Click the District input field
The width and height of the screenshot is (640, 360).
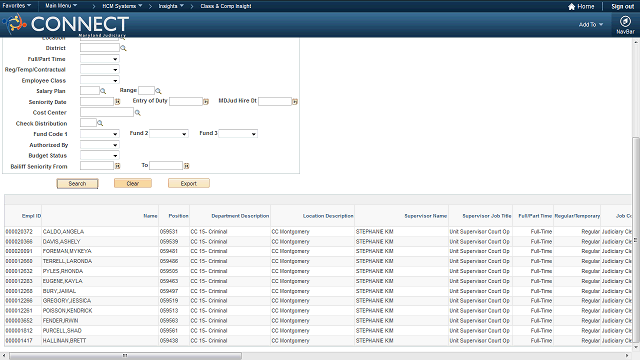pyautogui.click(x=100, y=48)
